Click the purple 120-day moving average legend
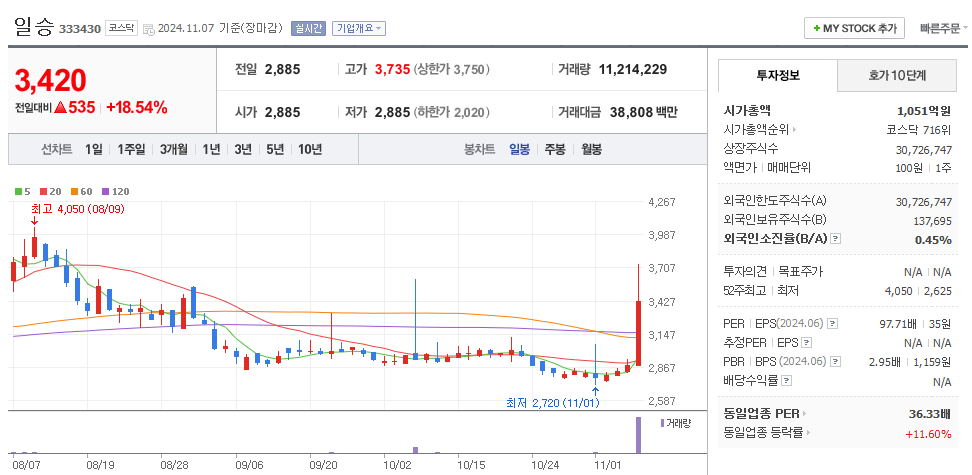The height and width of the screenshot is (475, 972). pos(116,192)
